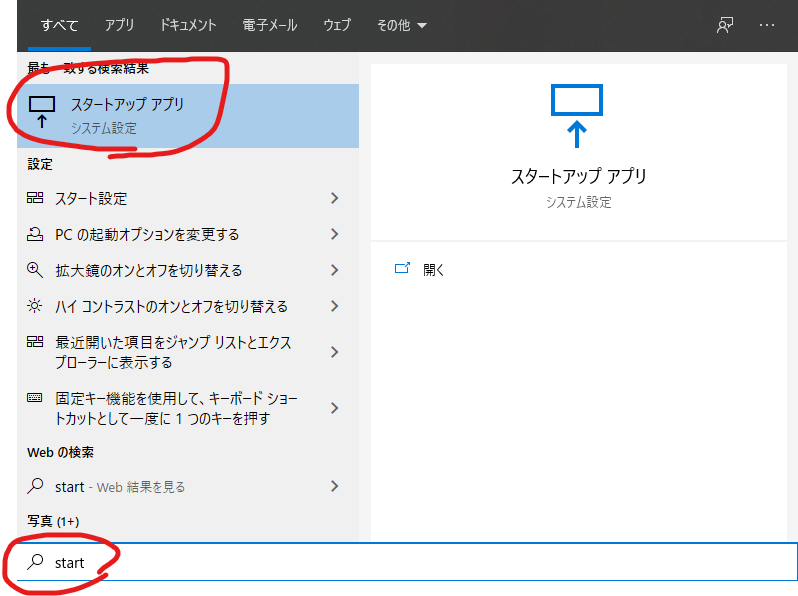Click the sticky keys keyboard icon
Image resolution: width=798 pixels, height=596 pixels.
(35, 398)
